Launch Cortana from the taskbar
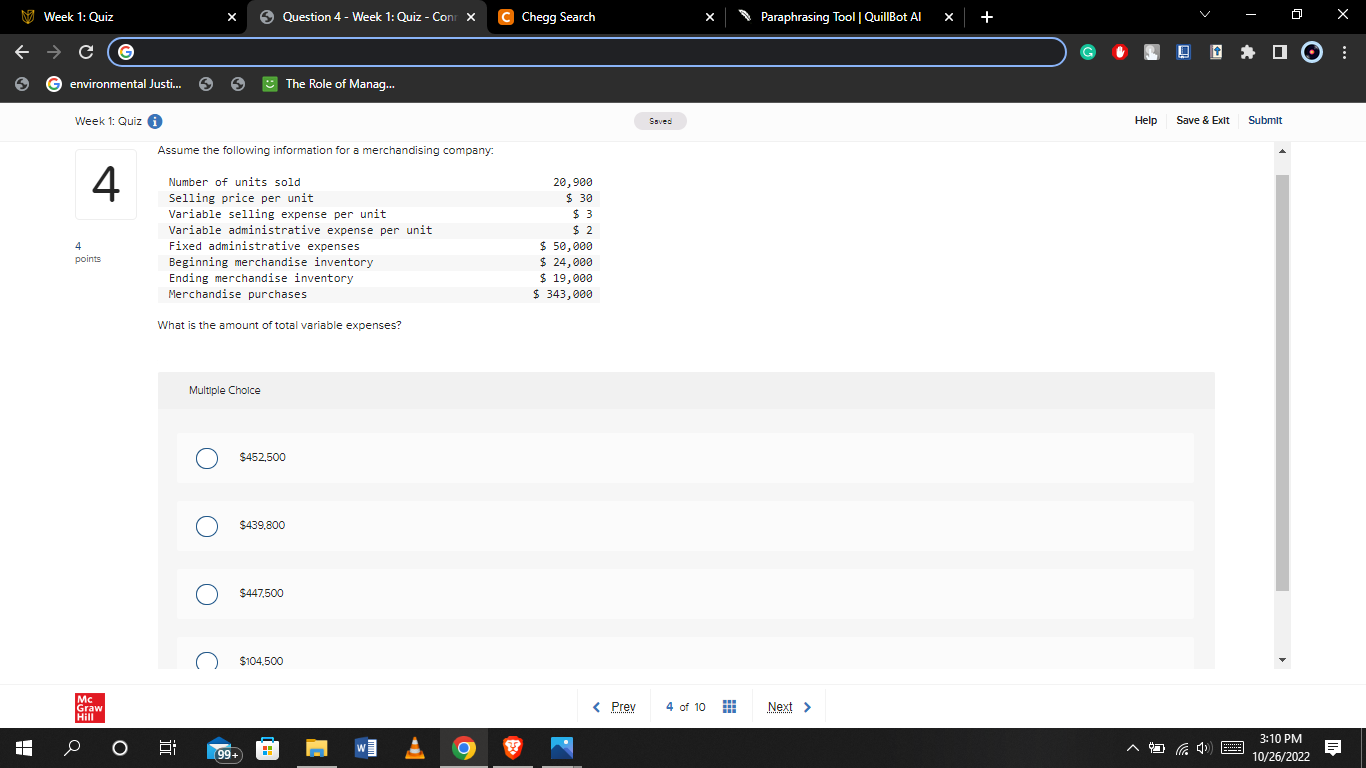The width and height of the screenshot is (1366, 768). [x=120, y=748]
